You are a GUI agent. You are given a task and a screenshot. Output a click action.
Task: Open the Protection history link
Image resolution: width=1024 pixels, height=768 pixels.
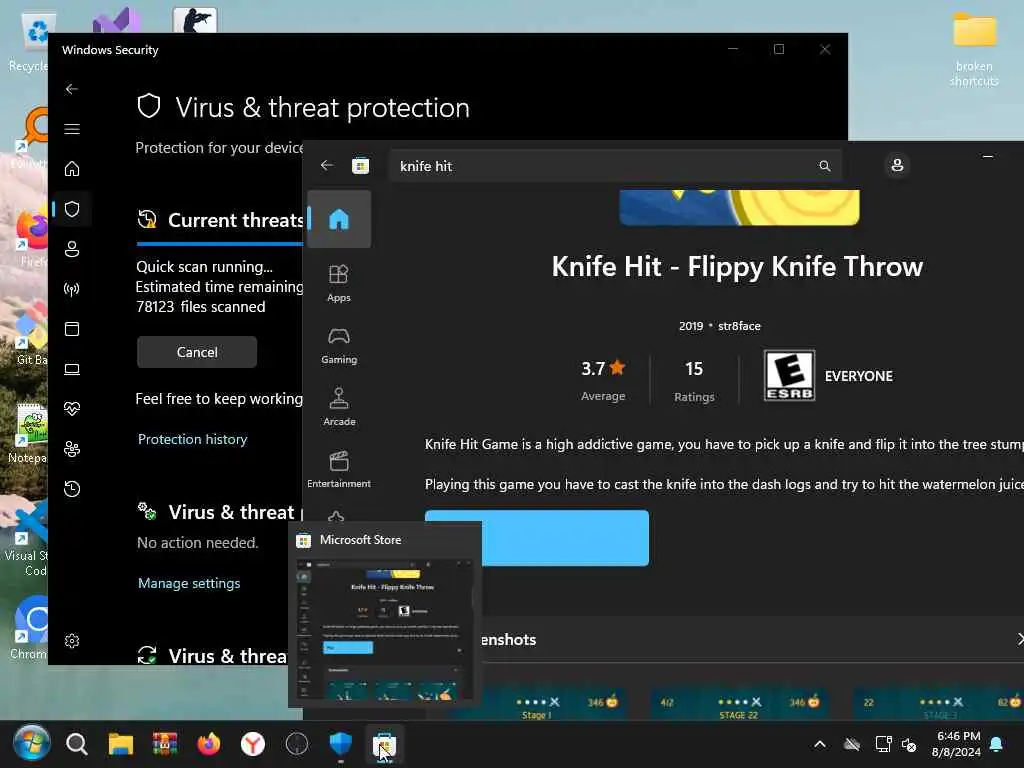pos(193,439)
